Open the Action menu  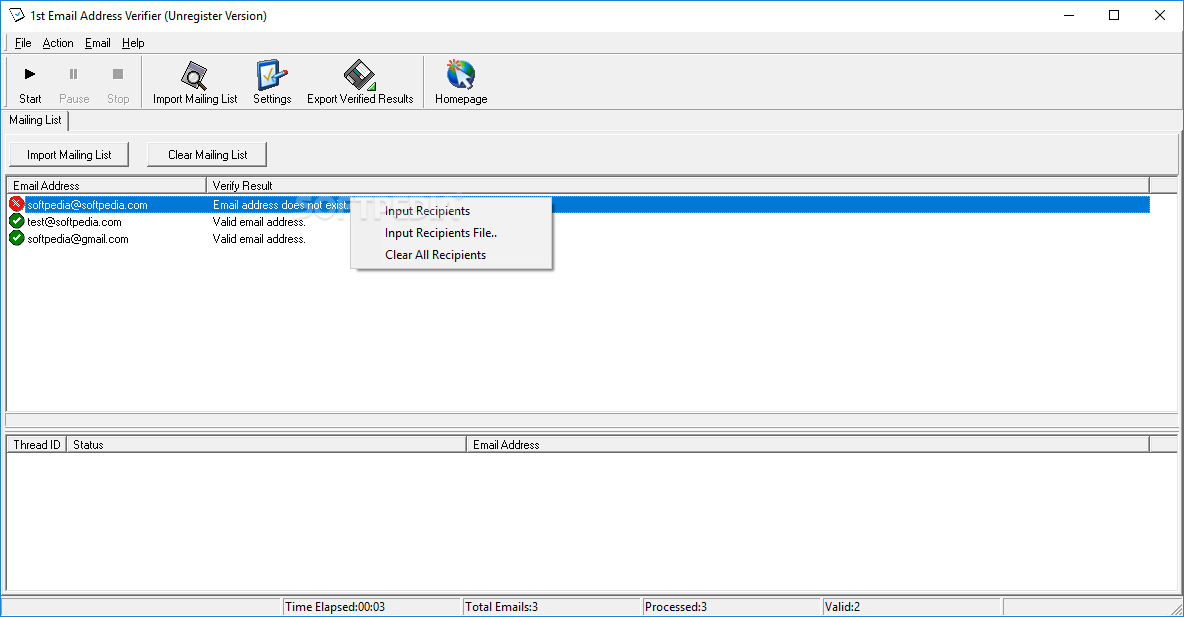(x=57, y=43)
